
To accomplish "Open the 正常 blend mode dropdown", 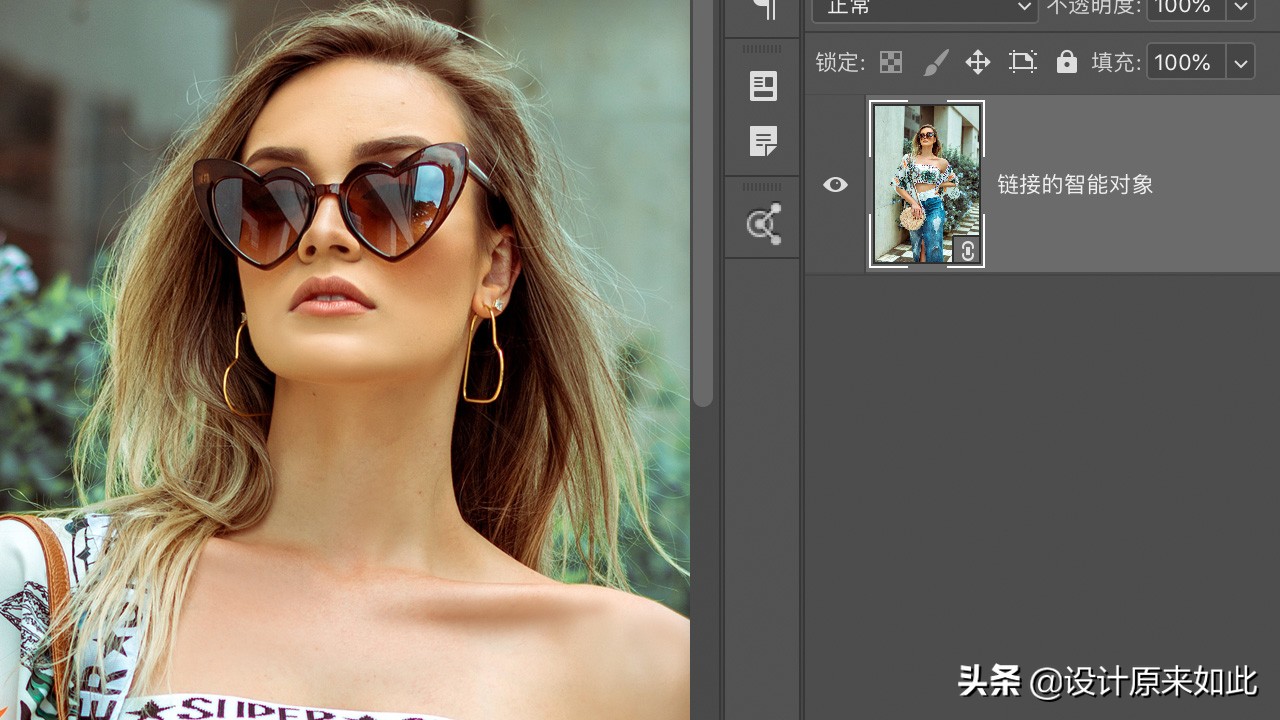I will (924, 8).
